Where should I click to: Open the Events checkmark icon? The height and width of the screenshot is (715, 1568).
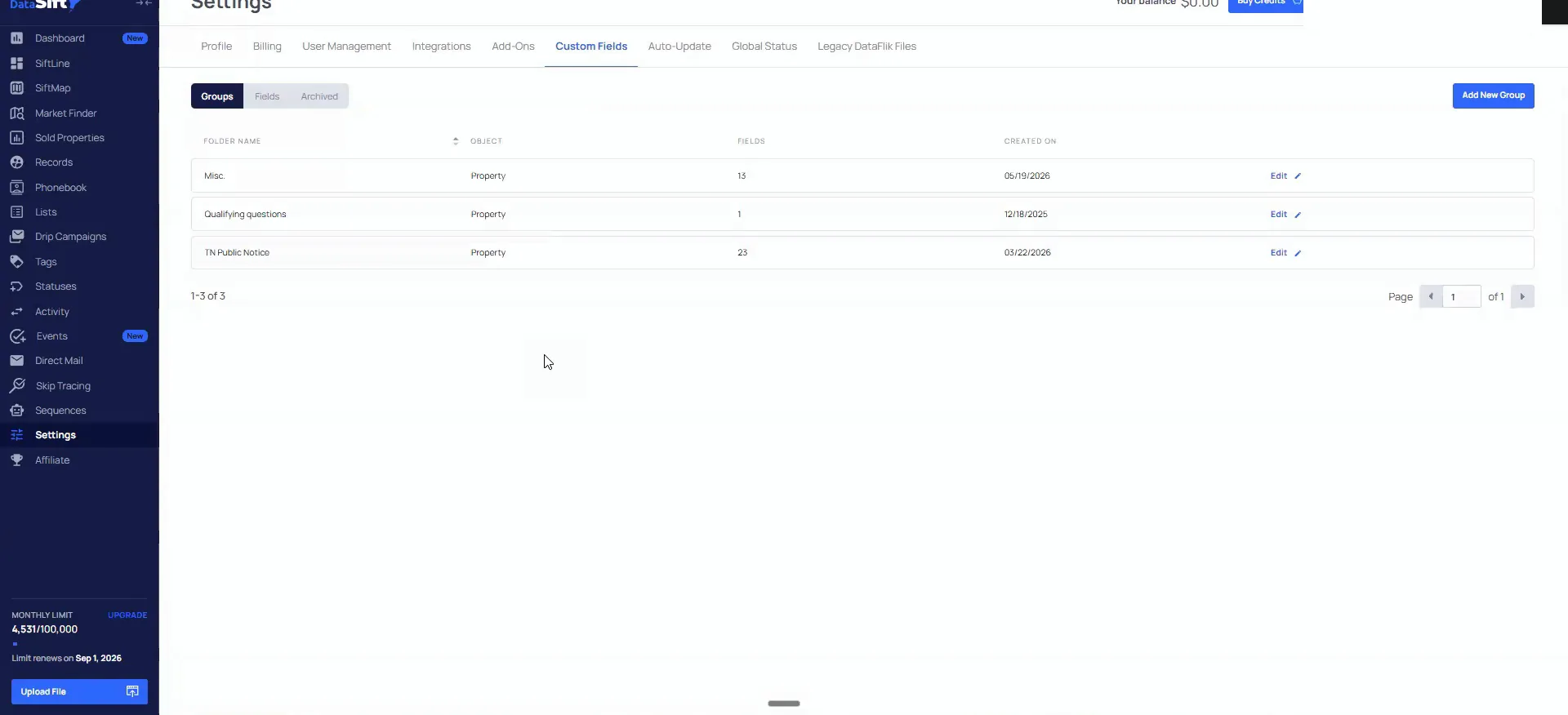tap(17, 336)
